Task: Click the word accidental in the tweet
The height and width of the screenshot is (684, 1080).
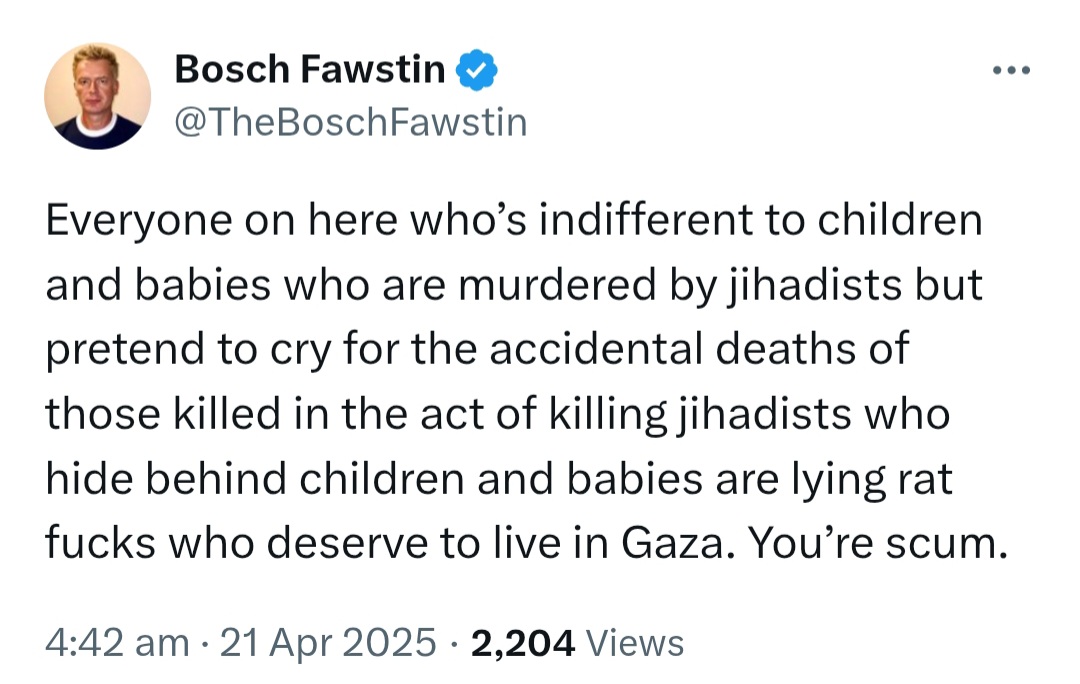Action: pyautogui.click(x=596, y=349)
